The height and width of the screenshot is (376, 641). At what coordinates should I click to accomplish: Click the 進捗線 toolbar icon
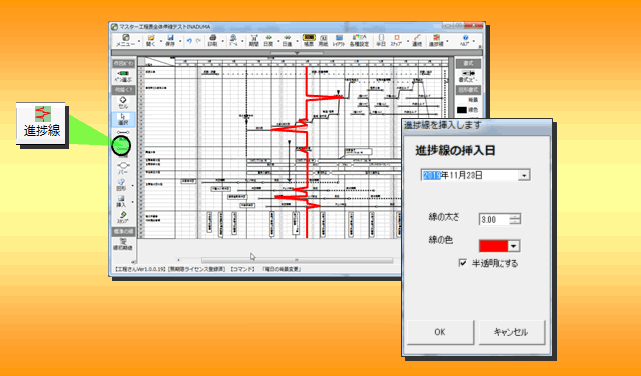[436, 40]
